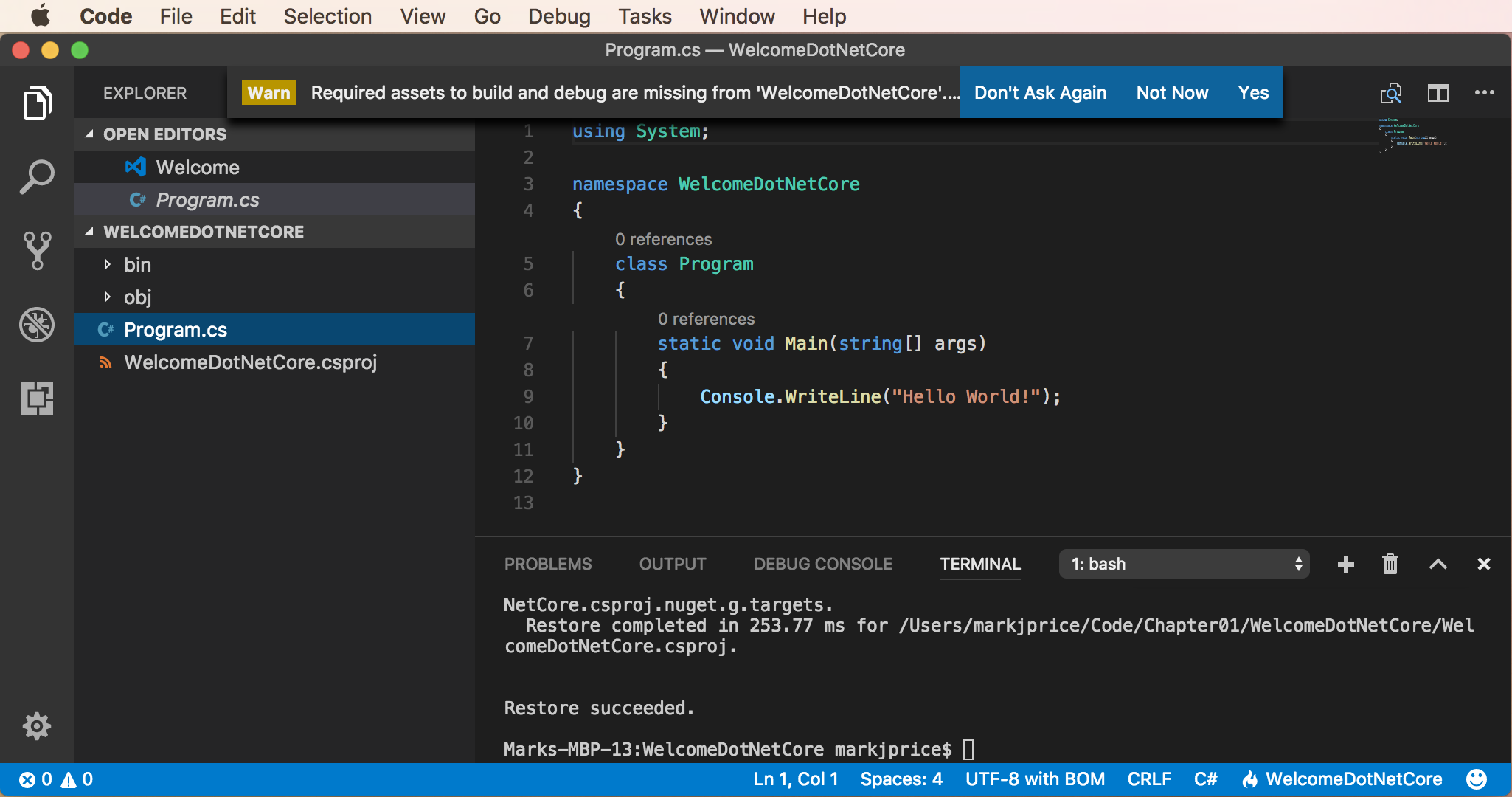Collapse the WELCOMEDOTNETCORE folder section

point(89,232)
